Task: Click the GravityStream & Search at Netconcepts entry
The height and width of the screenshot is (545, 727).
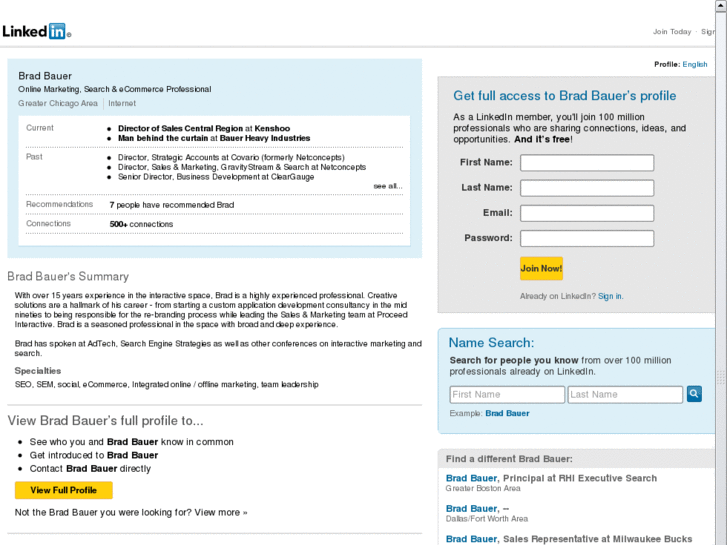Action: (x=242, y=167)
